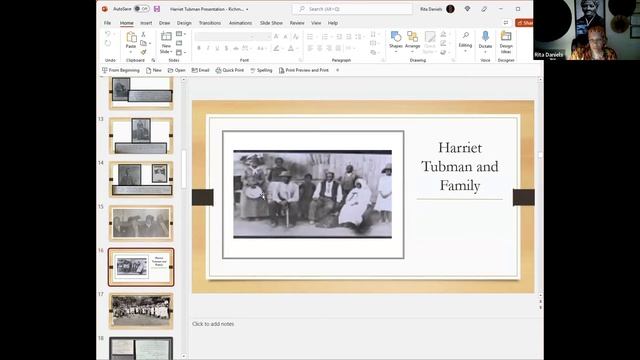The image size is (640, 360).
Task: Open the presentation file name dropdown
Action: click(x=247, y=9)
